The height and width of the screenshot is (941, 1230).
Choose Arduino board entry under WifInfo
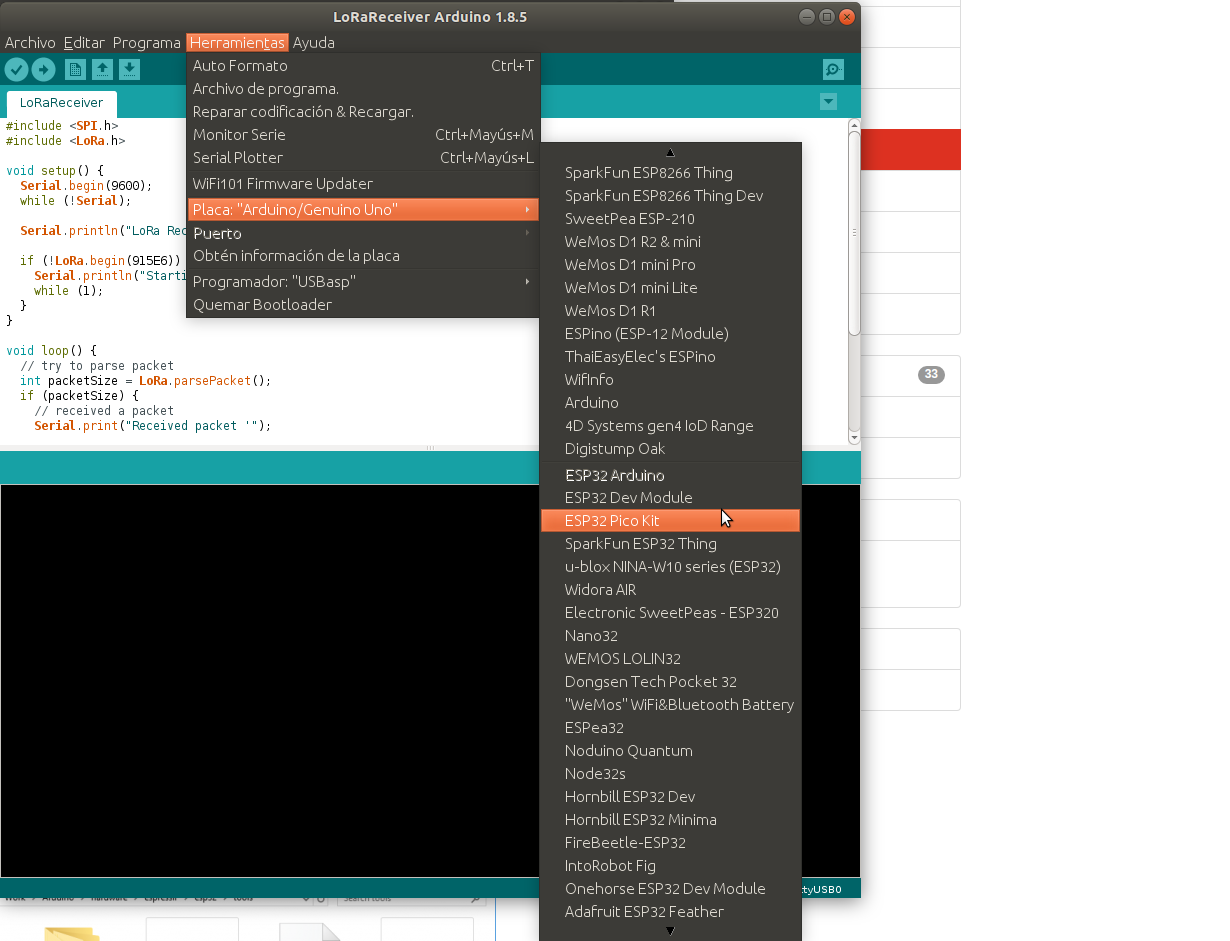tap(670, 403)
